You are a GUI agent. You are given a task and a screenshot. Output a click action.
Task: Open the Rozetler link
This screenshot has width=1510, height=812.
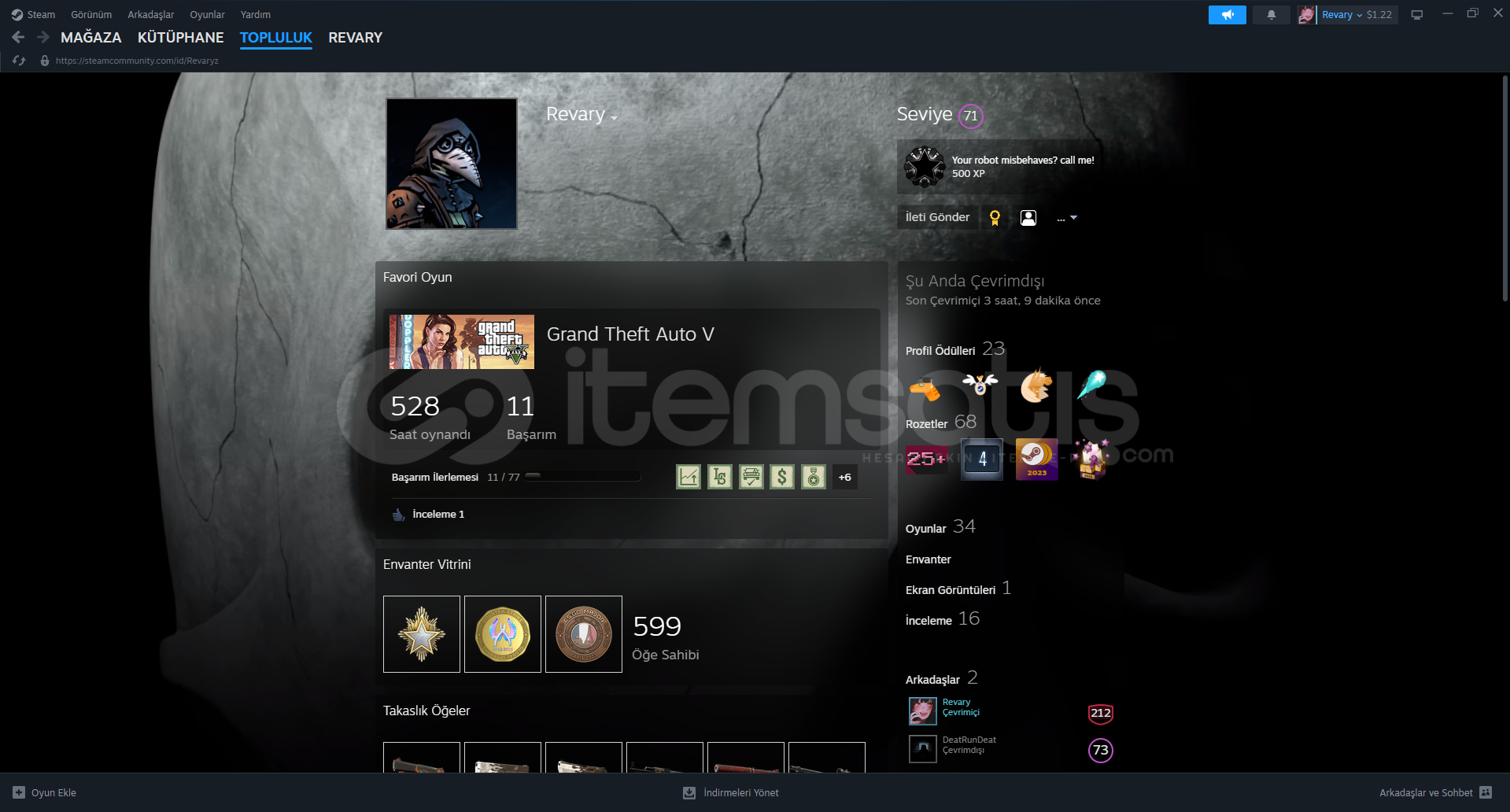pos(927,424)
